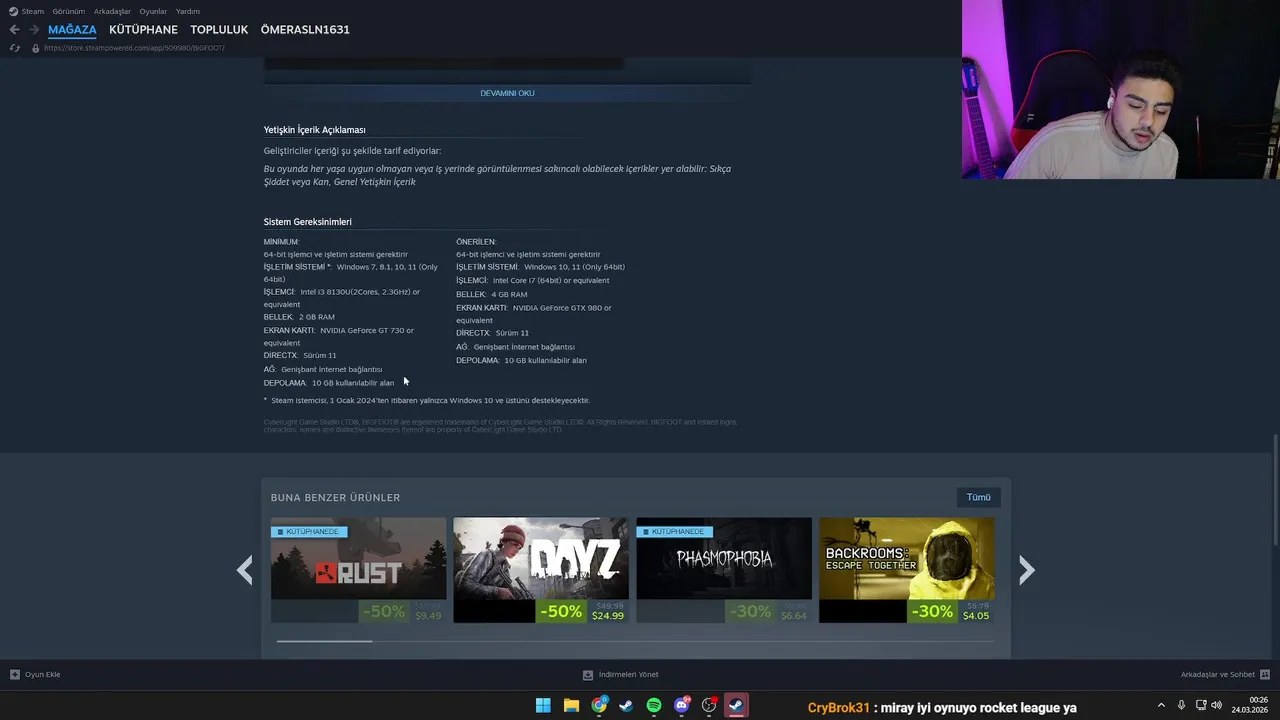The height and width of the screenshot is (720, 1280).
Task: Open the ÖMERASLN1631 profile tab
Action: pos(305,30)
